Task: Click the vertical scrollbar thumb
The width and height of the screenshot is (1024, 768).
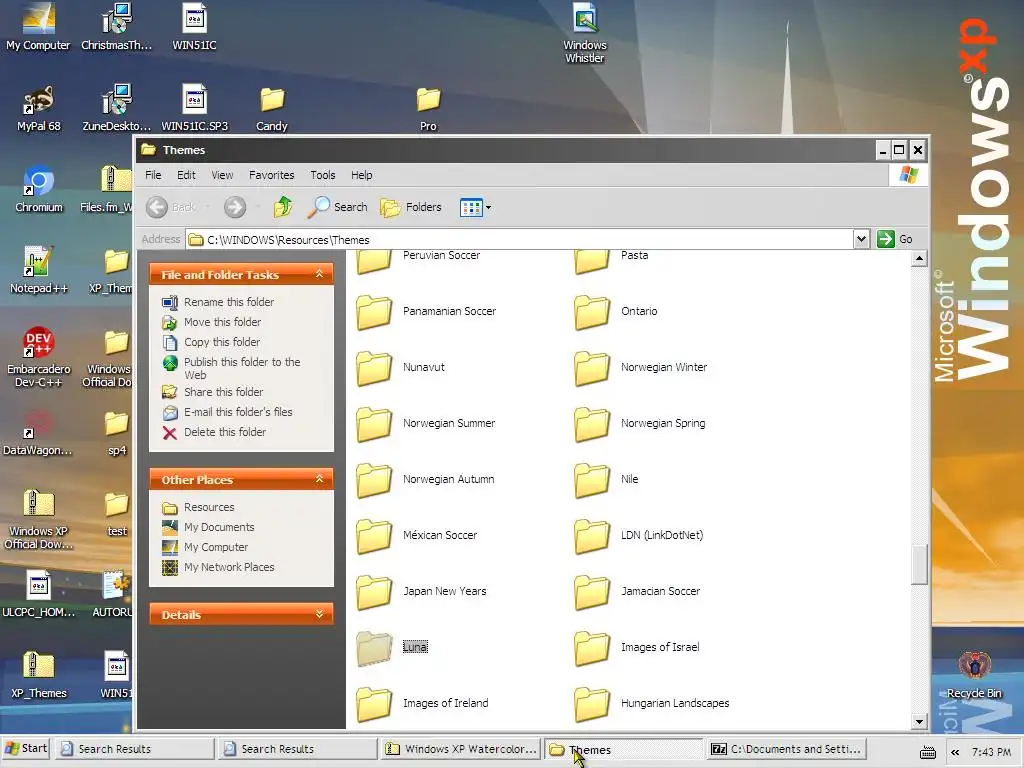Action: (x=920, y=564)
